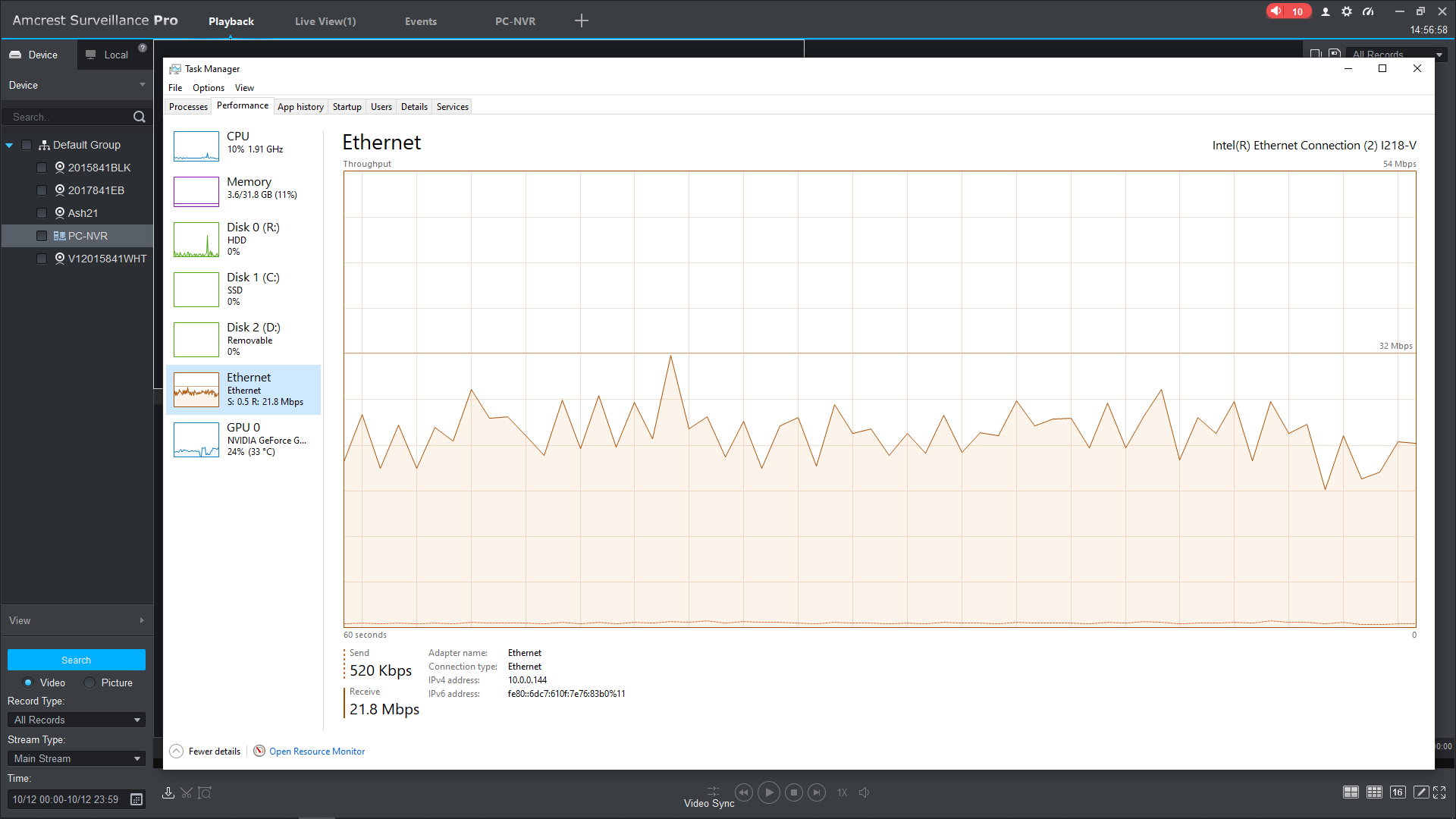The width and height of the screenshot is (1456, 819).
Task: Open the App history tab
Action: click(x=300, y=107)
